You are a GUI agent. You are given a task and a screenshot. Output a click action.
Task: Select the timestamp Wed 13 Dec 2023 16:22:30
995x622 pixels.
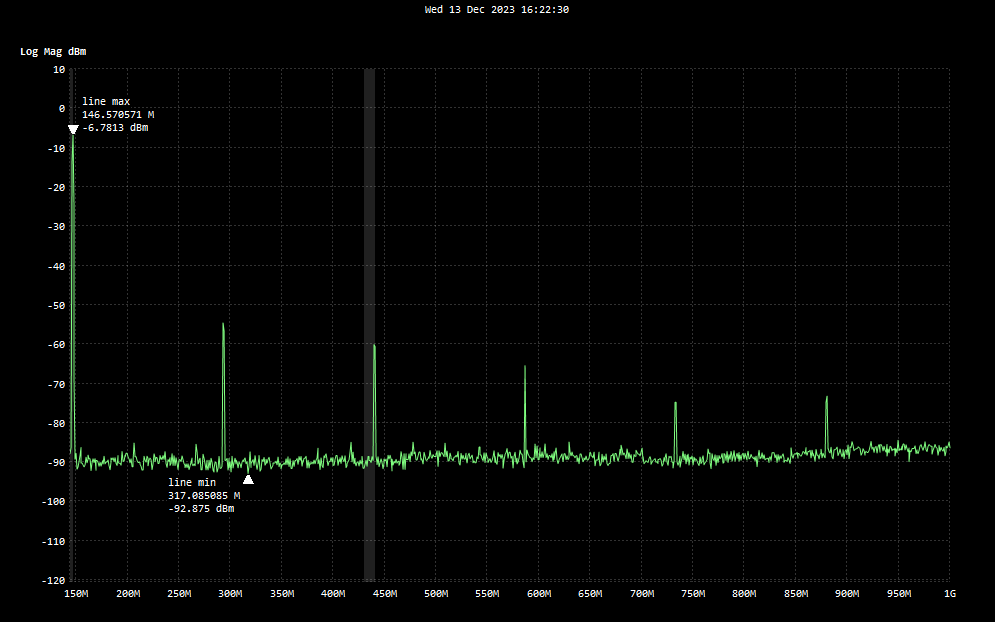[x=496, y=10]
